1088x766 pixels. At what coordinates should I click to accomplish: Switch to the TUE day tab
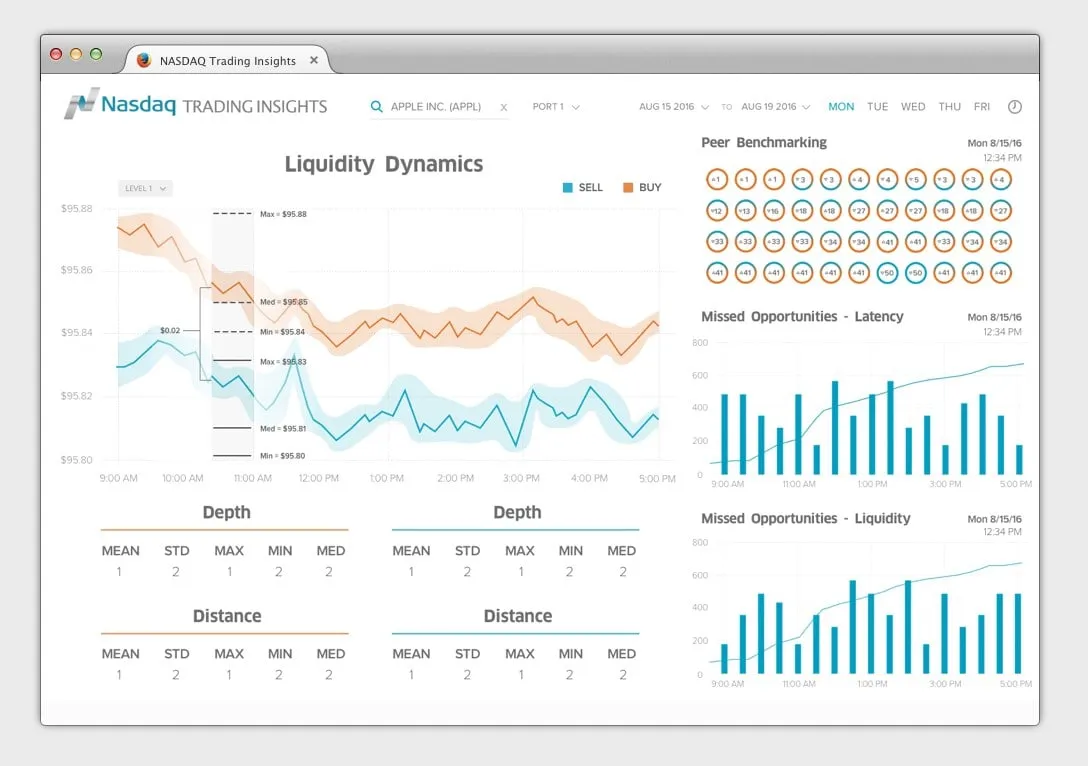click(878, 107)
